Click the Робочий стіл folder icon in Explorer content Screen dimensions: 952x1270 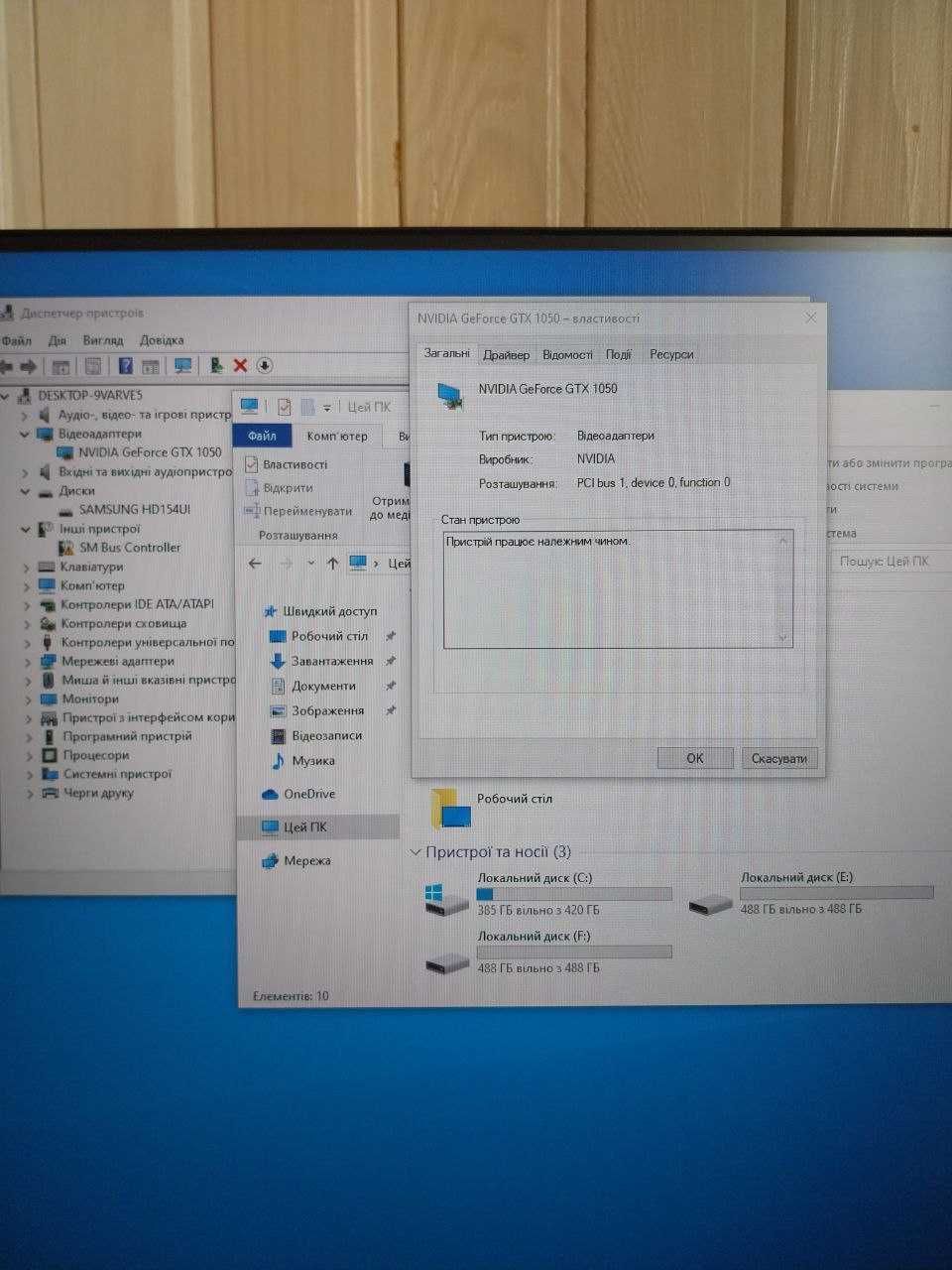click(x=450, y=809)
